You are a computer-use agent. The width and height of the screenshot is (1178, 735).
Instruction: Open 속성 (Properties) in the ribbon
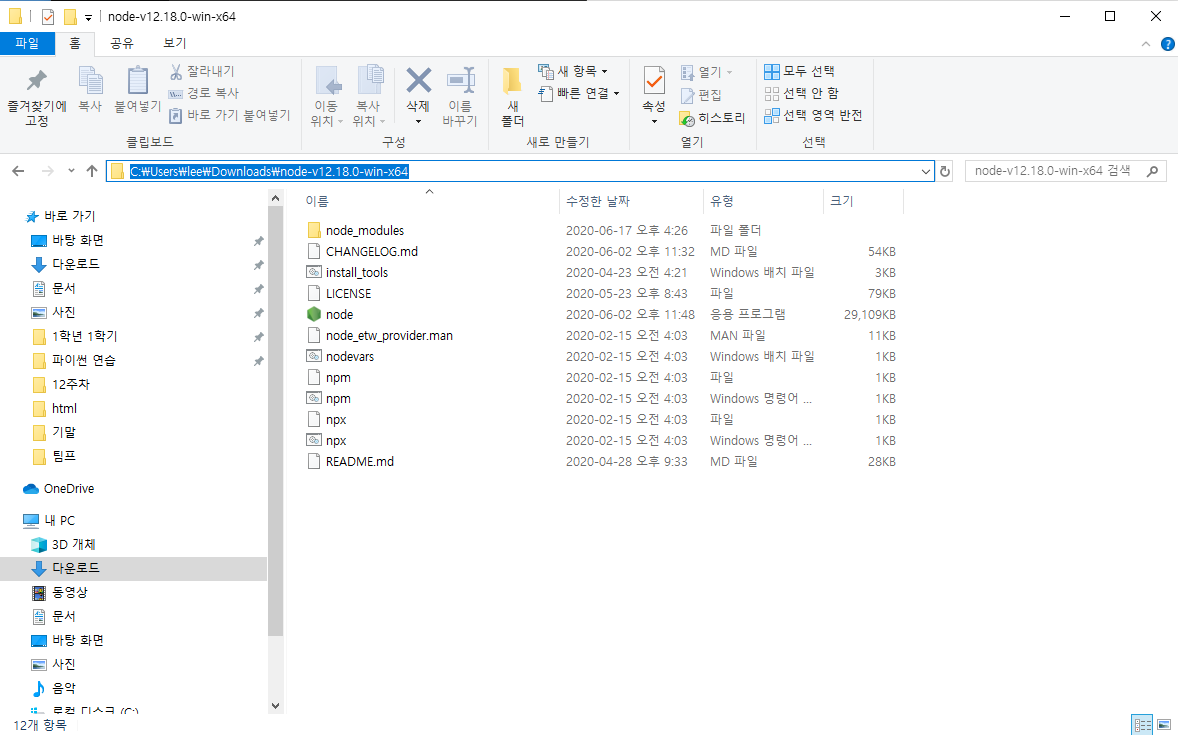[654, 96]
